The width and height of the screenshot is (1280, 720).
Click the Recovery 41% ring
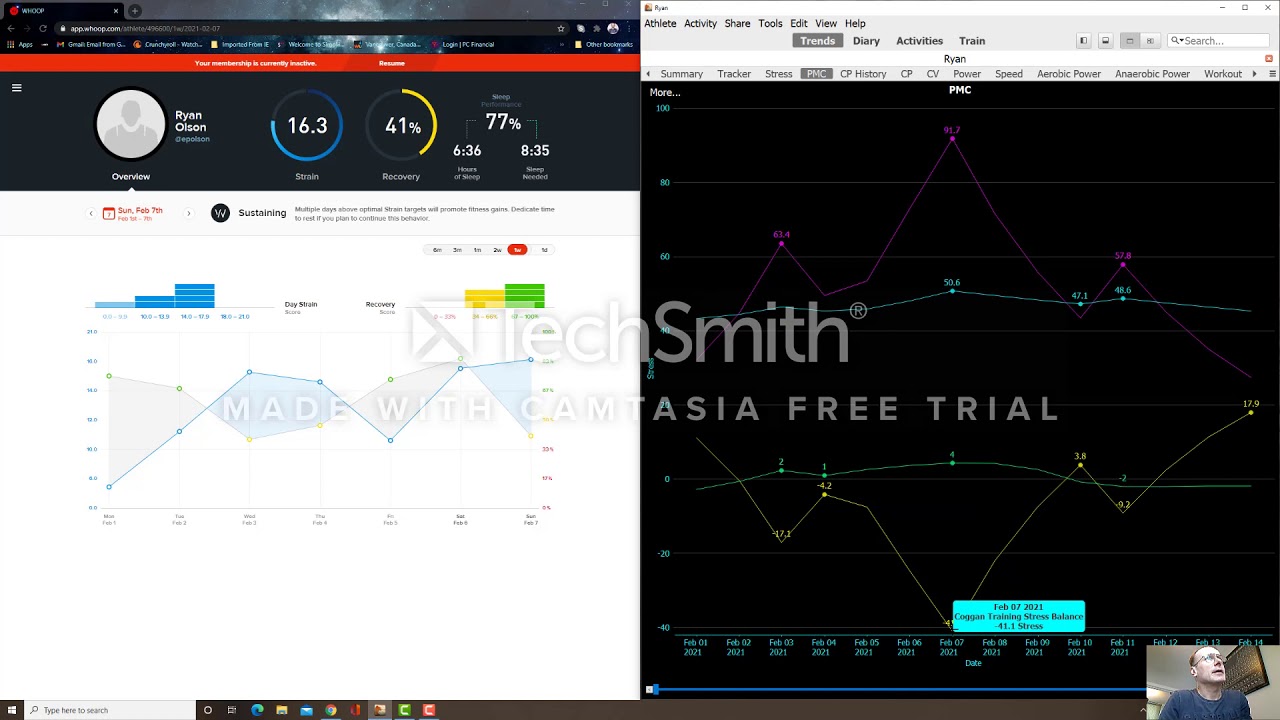401,126
